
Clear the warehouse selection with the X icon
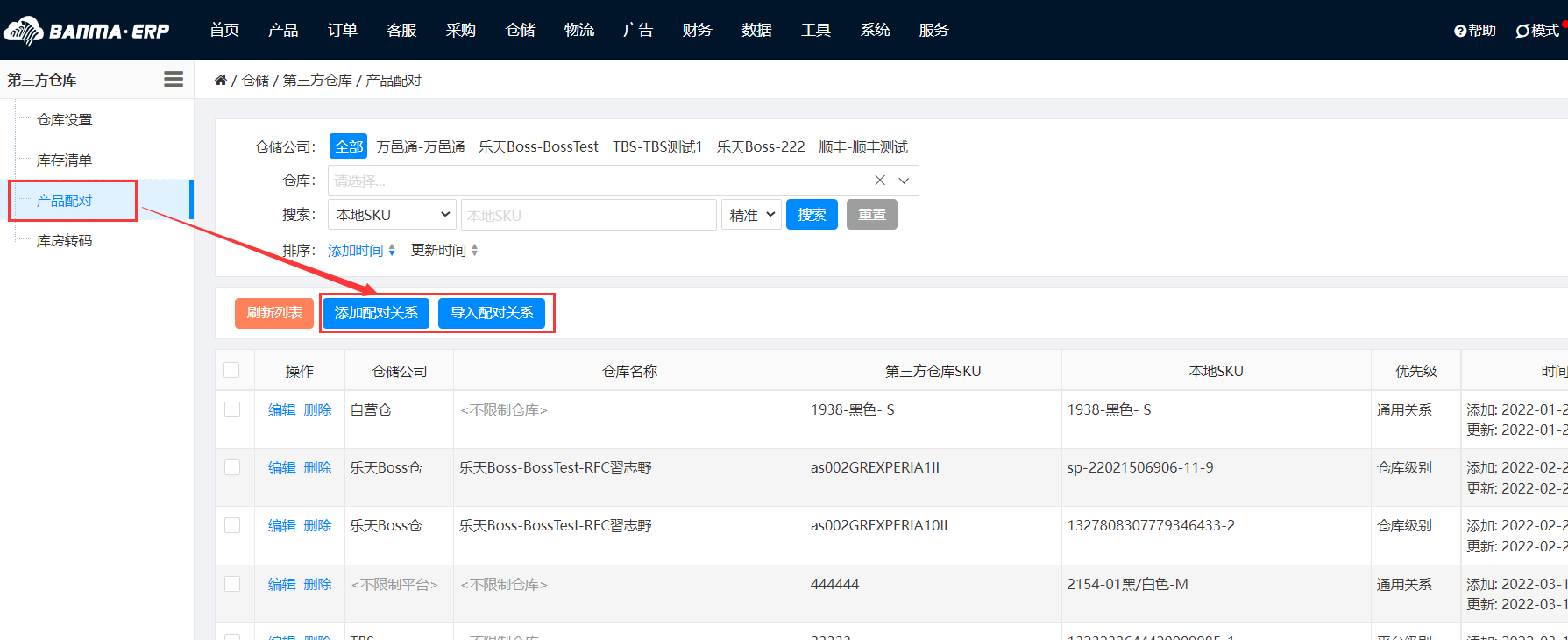(x=880, y=180)
